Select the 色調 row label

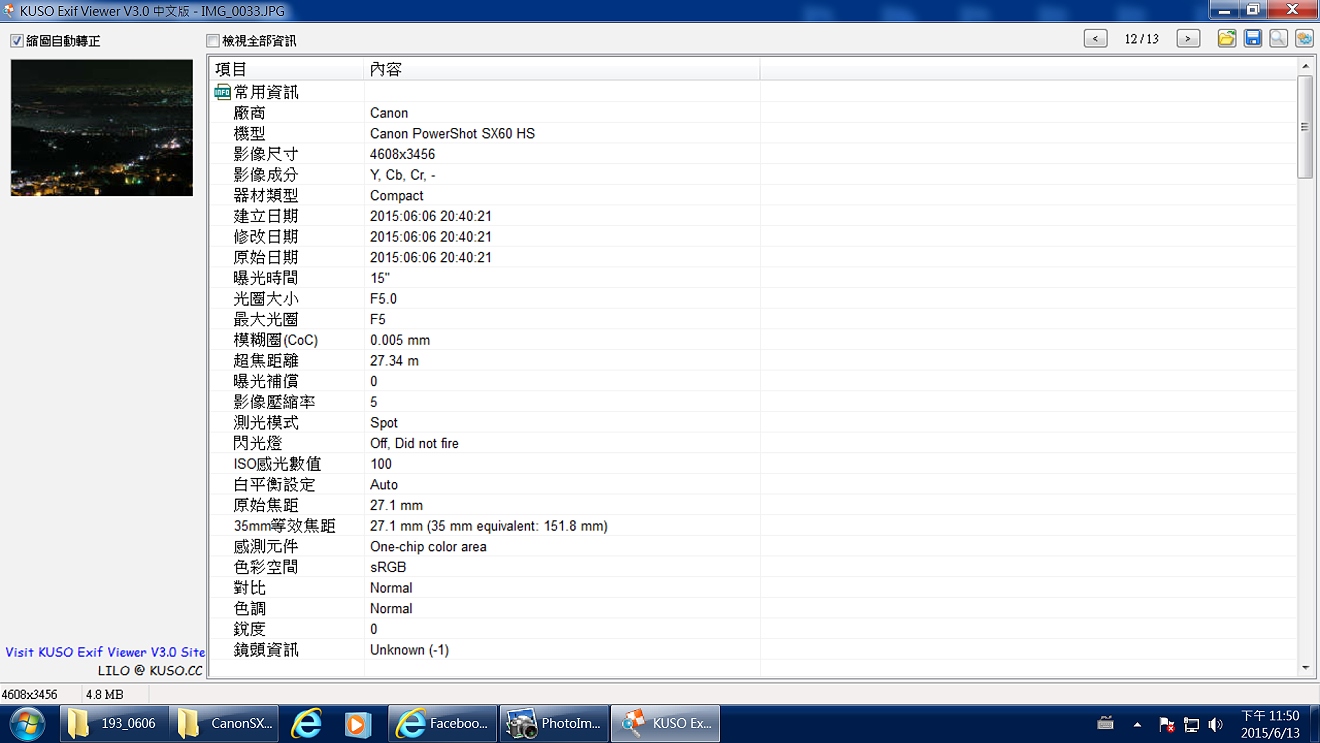point(250,609)
